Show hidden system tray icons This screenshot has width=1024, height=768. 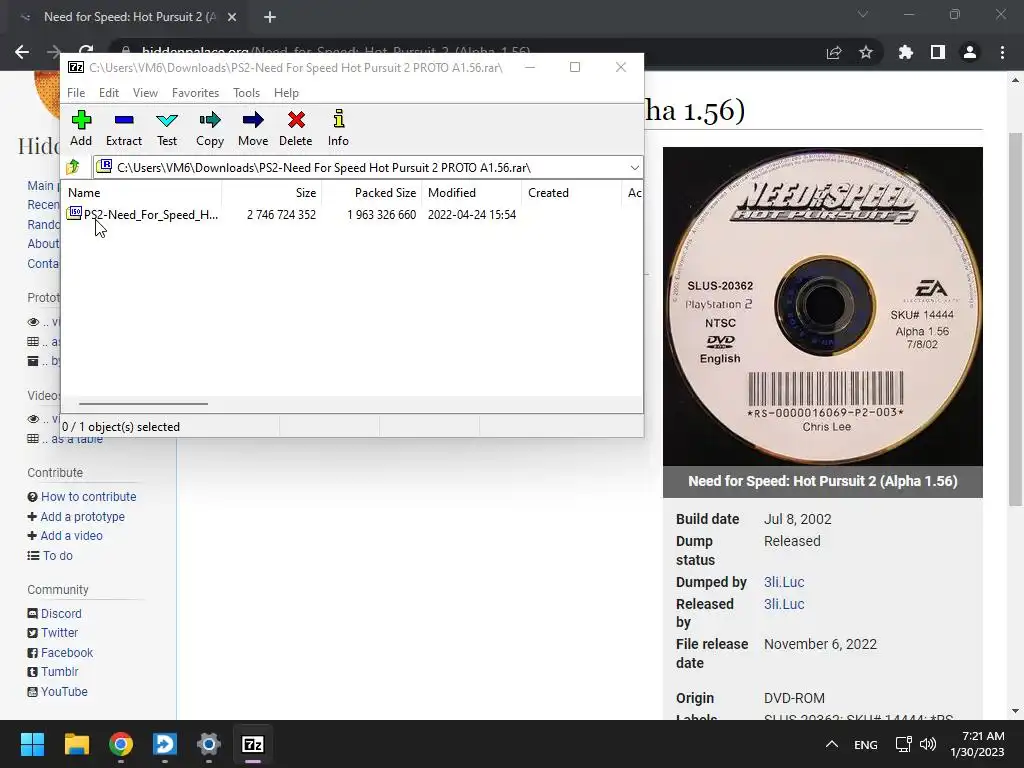[831, 744]
